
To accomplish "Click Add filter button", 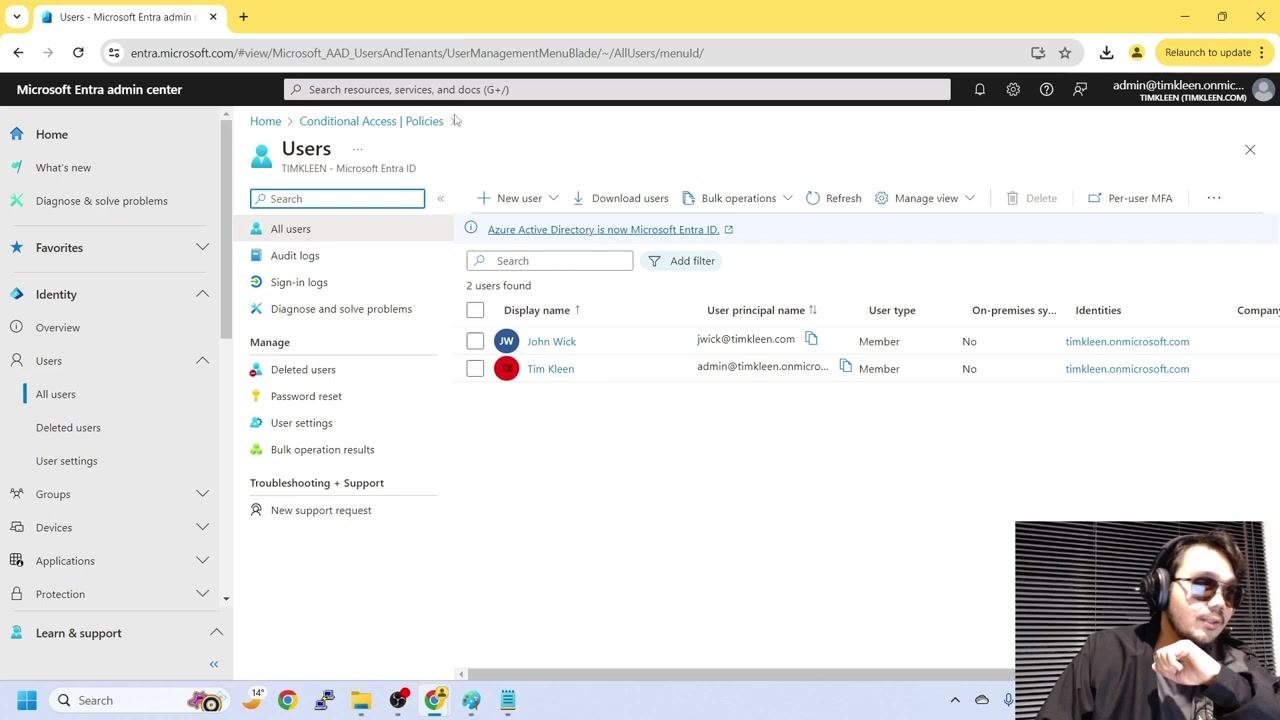I will (682, 261).
